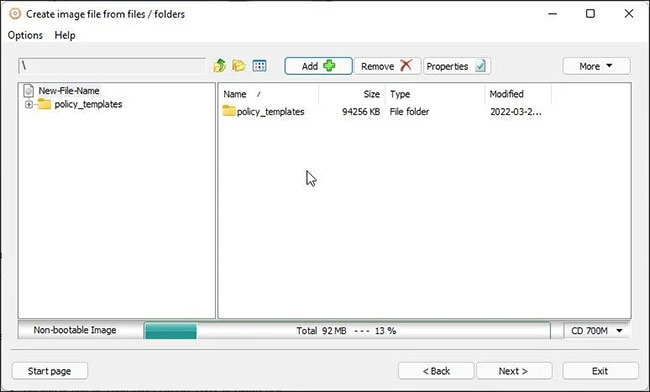Open the Help menu
650x392 pixels.
[65, 35]
